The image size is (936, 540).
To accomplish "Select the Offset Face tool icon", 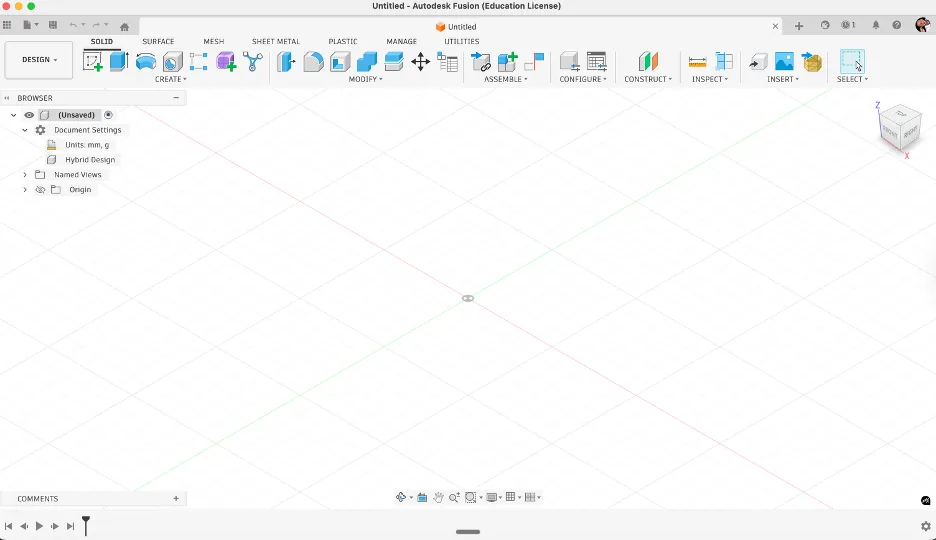I will point(394,61).
